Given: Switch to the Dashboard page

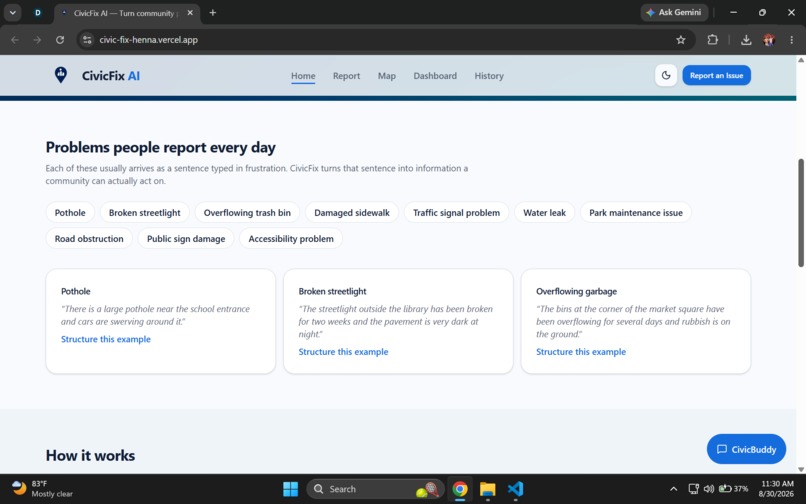Looking at the screenshot, I should click(435, 76).
